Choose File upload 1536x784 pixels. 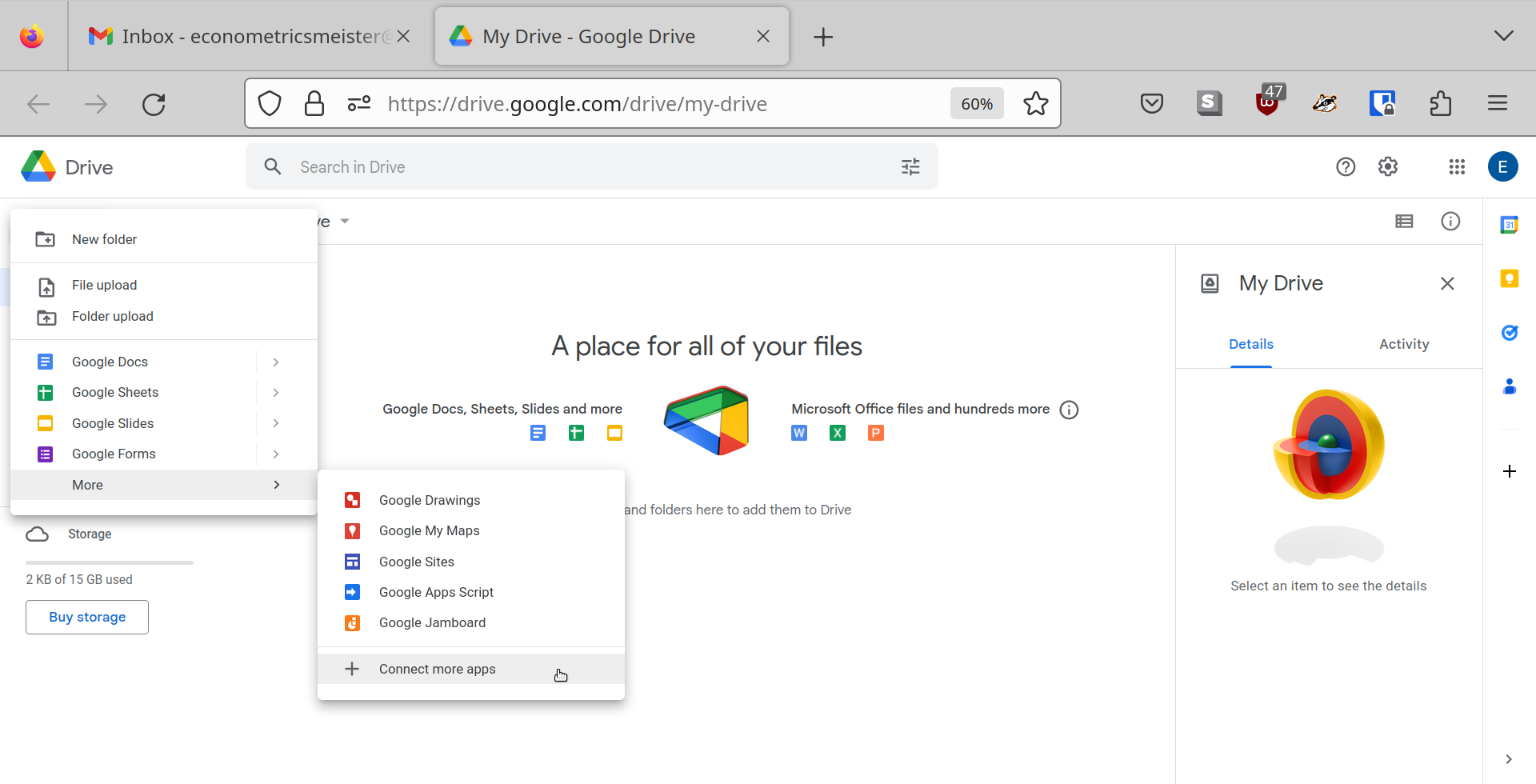(164, 285)
